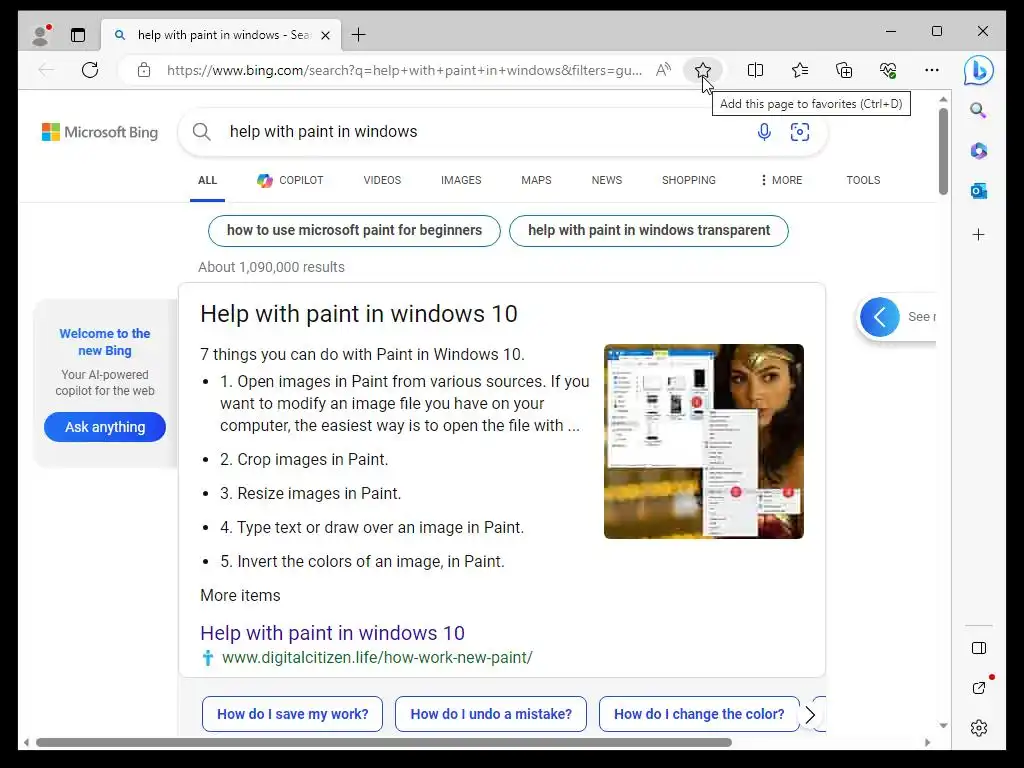Screen dimensions: 1024x768
Task: Go back to previous page
Action: (46, 70)
